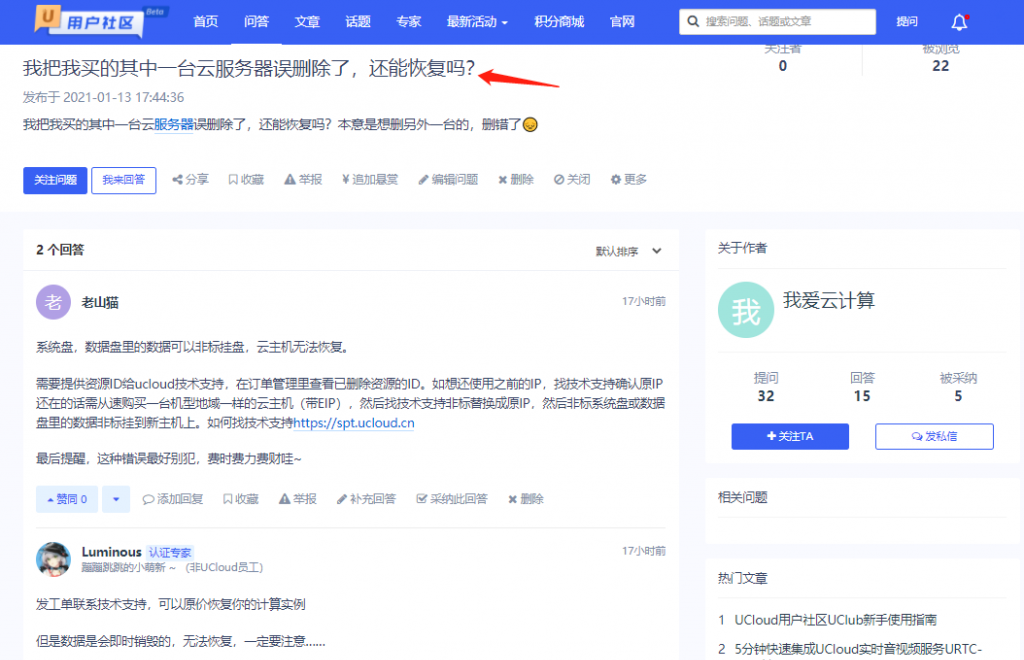This screenshot has width=1024, height=660.
Task: Bookmark 老山猫's answer with 收藏
Action: point(241,499)
